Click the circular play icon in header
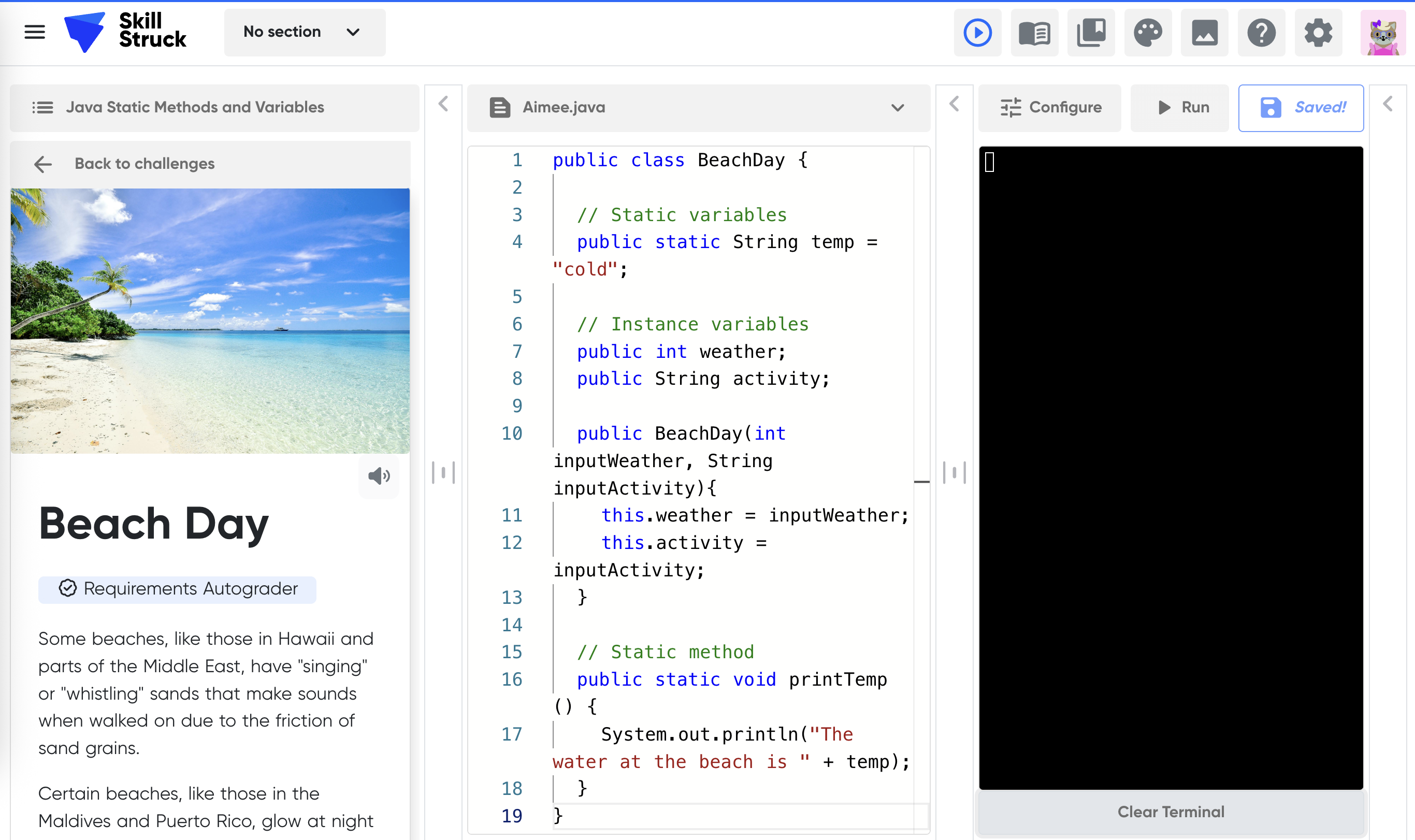The height and width of the screenshot is (840, 1415). pyautogui.click(x=977, y=32)
